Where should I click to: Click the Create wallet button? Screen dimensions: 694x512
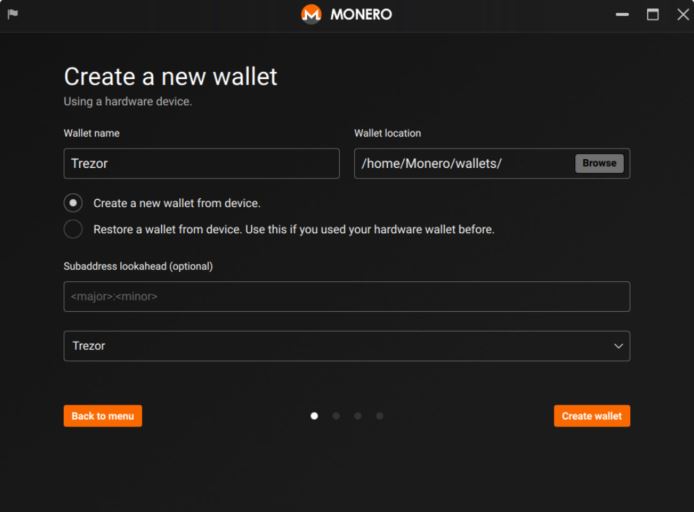(x=592, y=416)
